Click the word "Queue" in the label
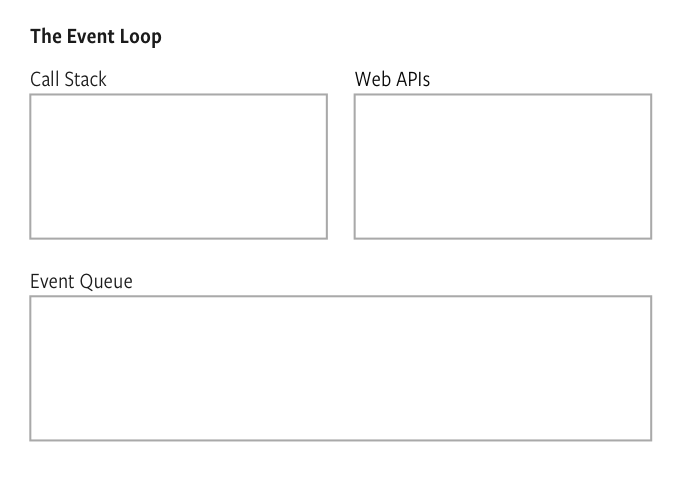This screenshot has height=477, width=695. pos(106,281)
